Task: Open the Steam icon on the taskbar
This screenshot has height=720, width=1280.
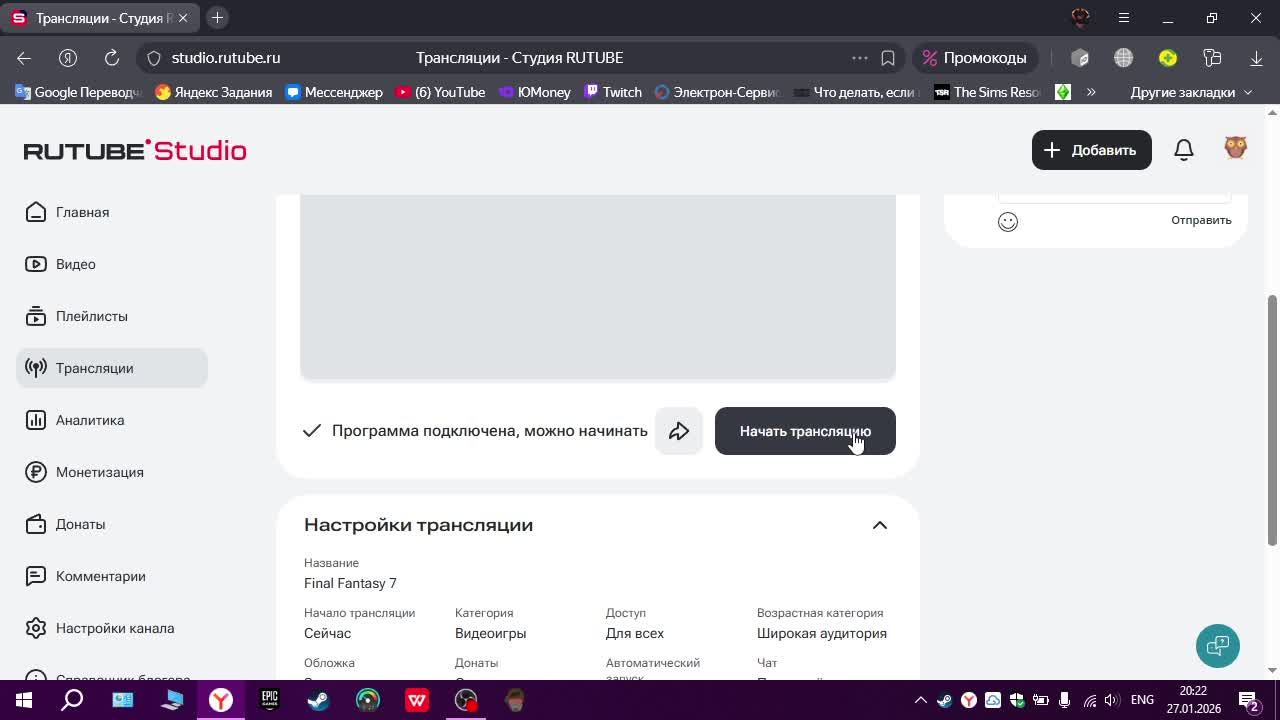Action: click(x=319, y=700)
